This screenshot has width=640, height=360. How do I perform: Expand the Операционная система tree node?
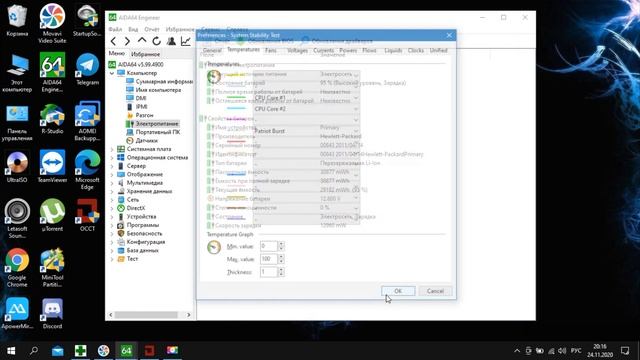[112, 158]
